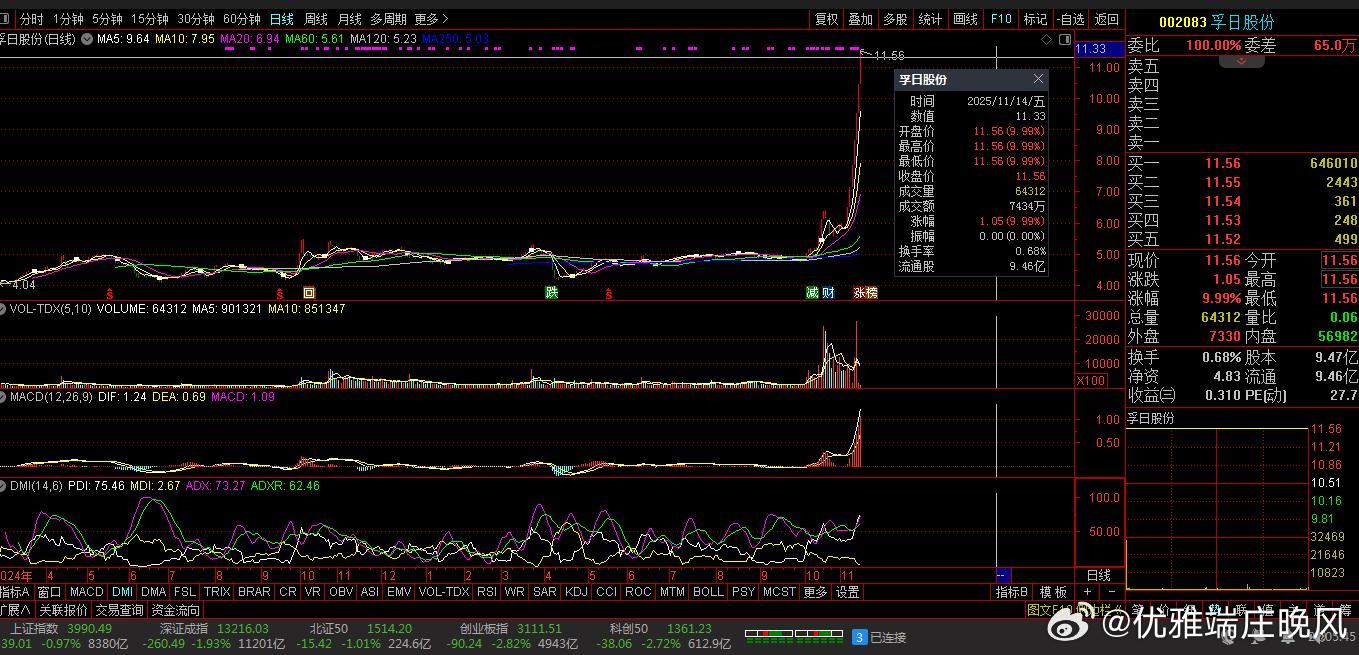The image size is (1359, 655).
Task: Close the 孚日股份 data tooltip popup
Action: coord(1038,79)
